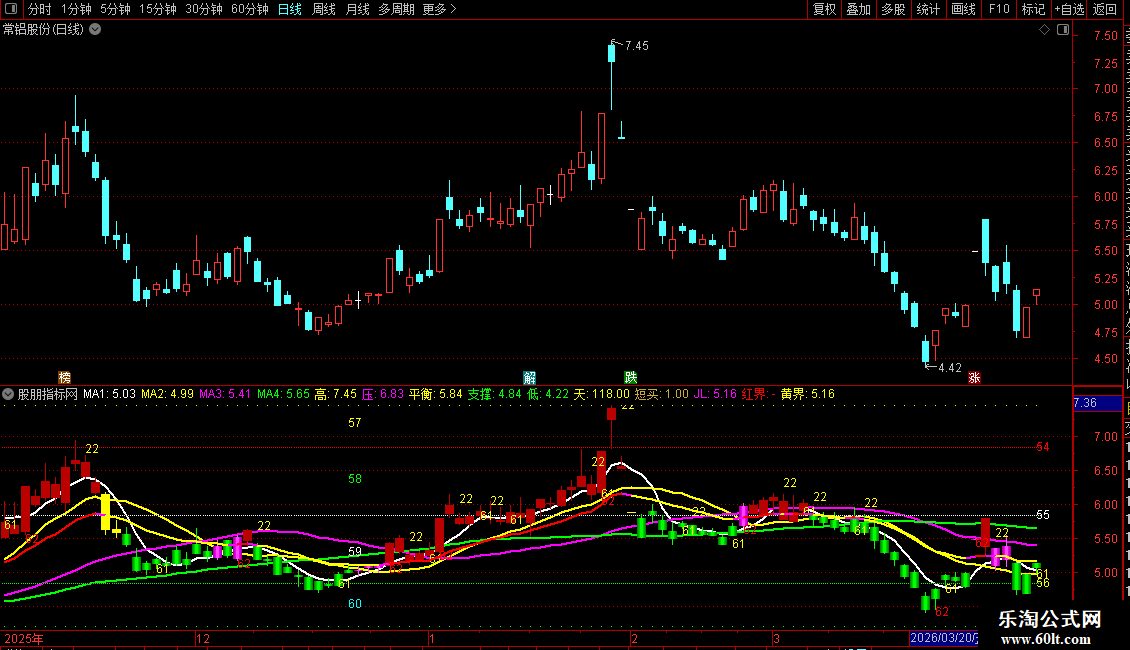Select the 30分钟 period tab
1130x650 pixels.
(204, 9)
